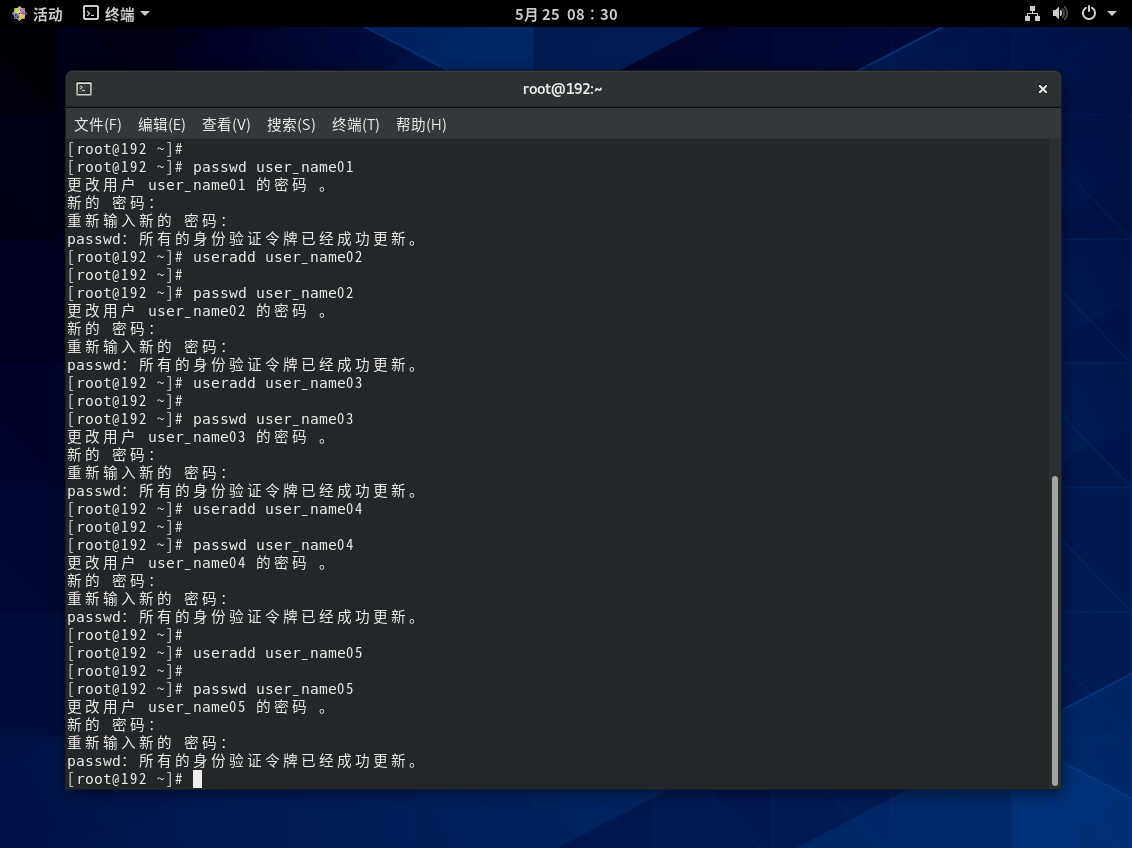Click the volume speaker icon
Screen dimensions: 1132x848
coord(1060,14)
